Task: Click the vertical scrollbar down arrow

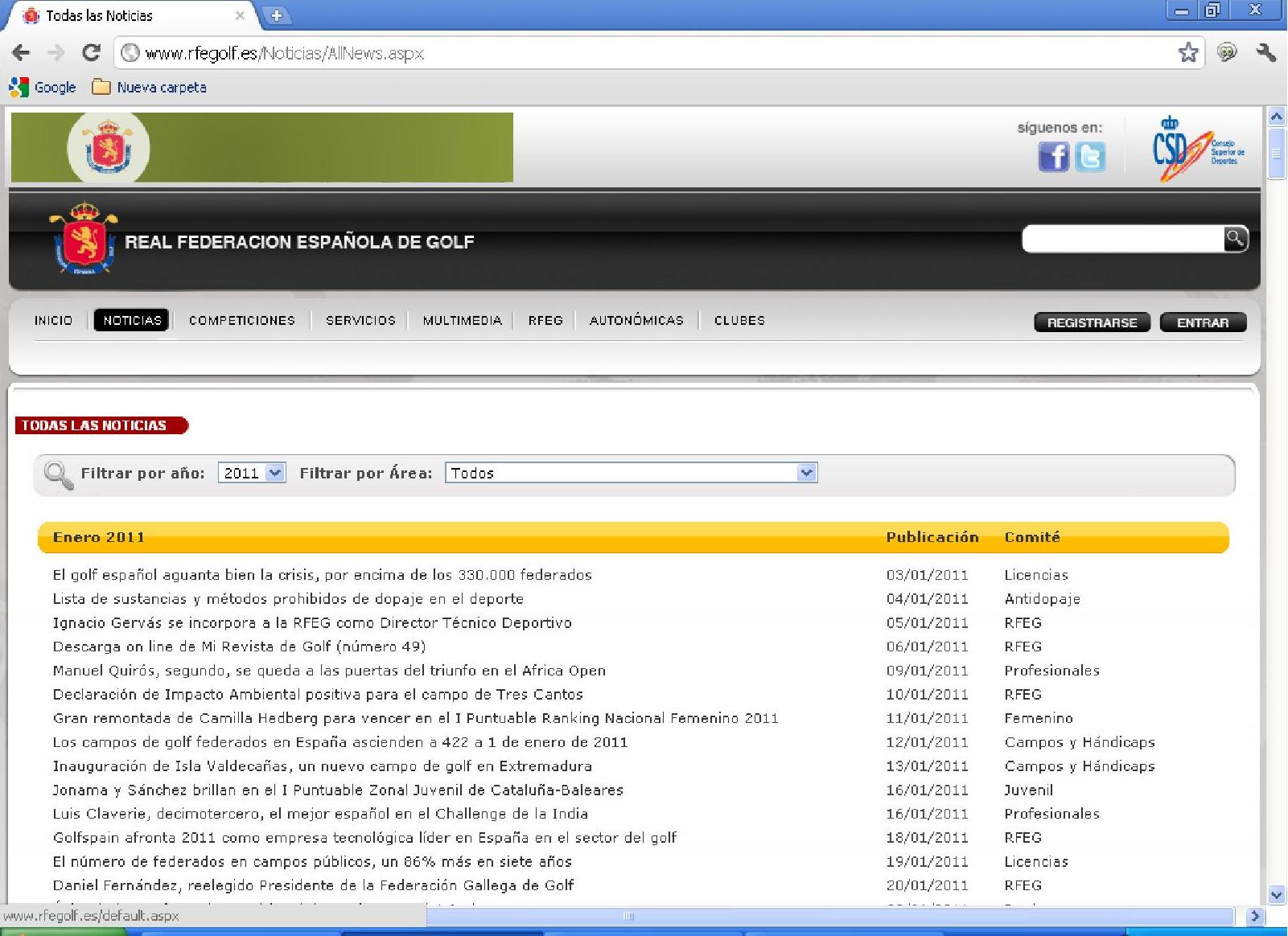Action: pos(1276,894)
